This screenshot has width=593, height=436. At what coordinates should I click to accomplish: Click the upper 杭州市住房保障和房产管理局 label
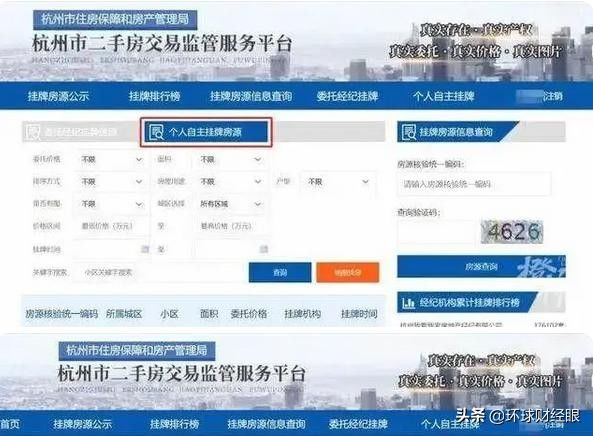115,19
